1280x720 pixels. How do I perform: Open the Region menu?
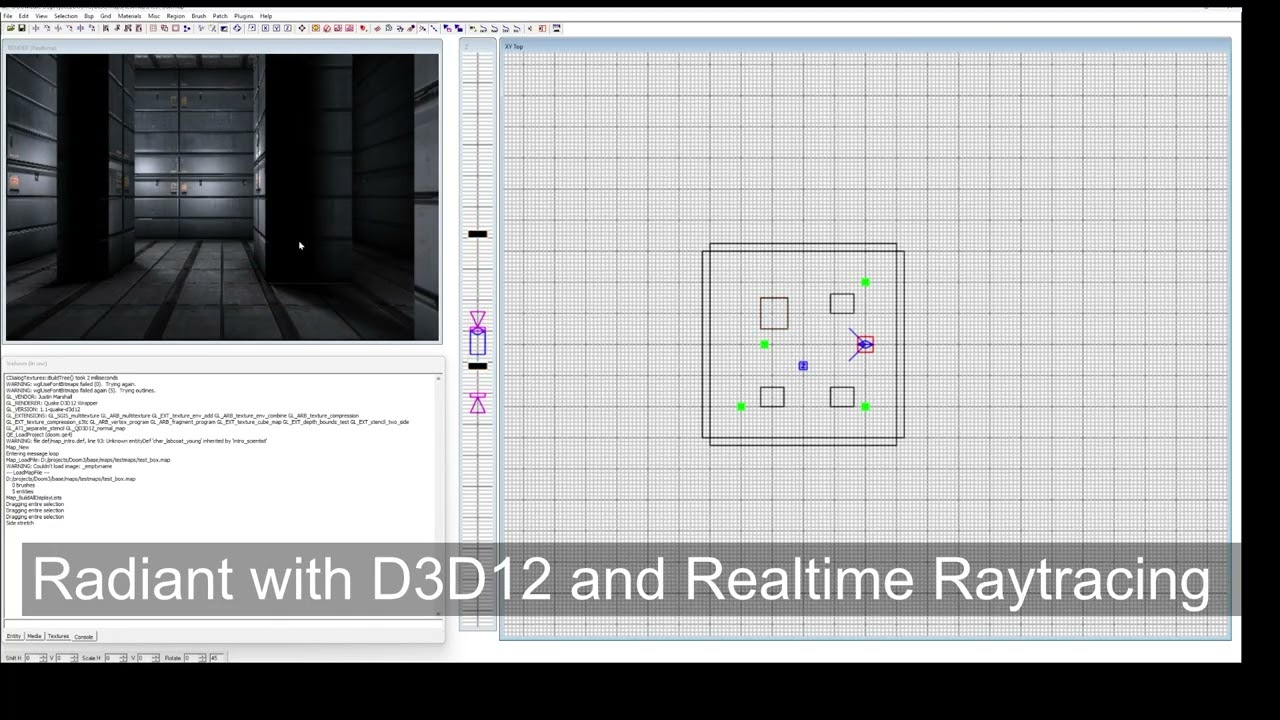pyautogui.click(x=176, y=16)
